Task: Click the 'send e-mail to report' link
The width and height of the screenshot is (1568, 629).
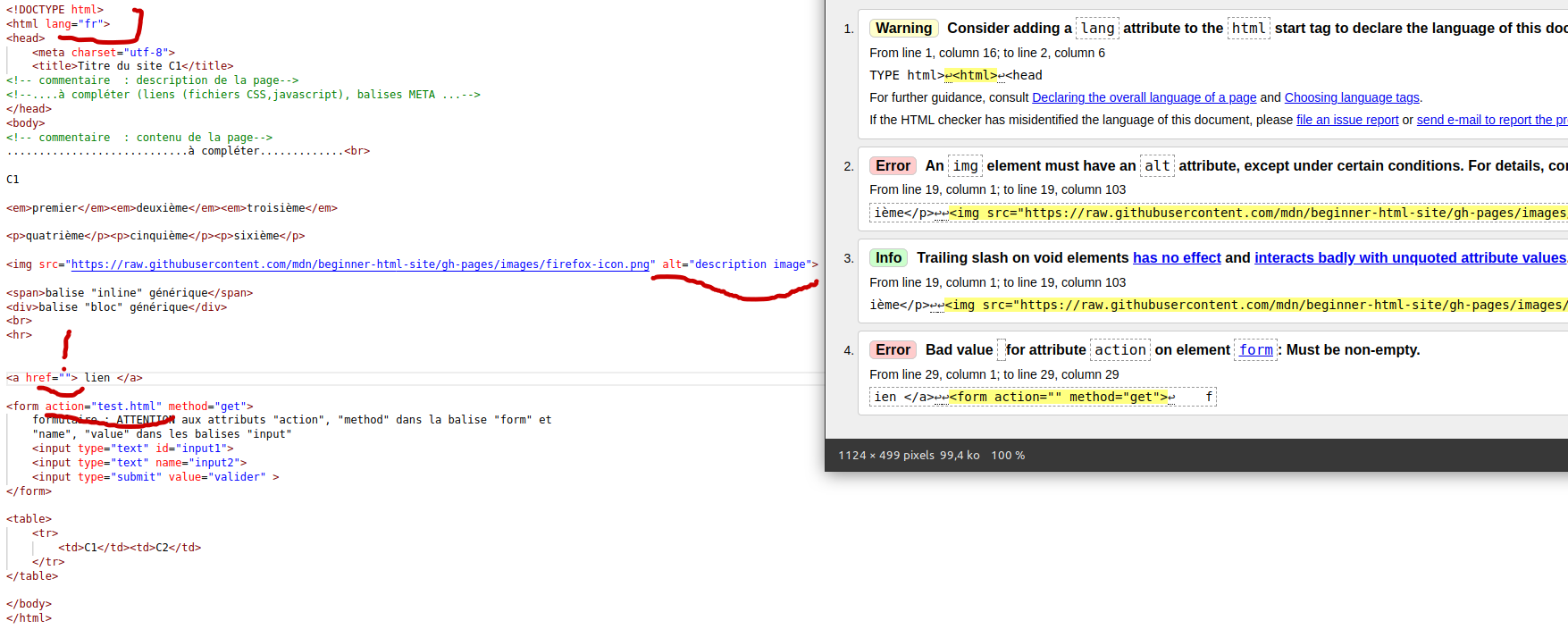Action: coord(1490,120)
